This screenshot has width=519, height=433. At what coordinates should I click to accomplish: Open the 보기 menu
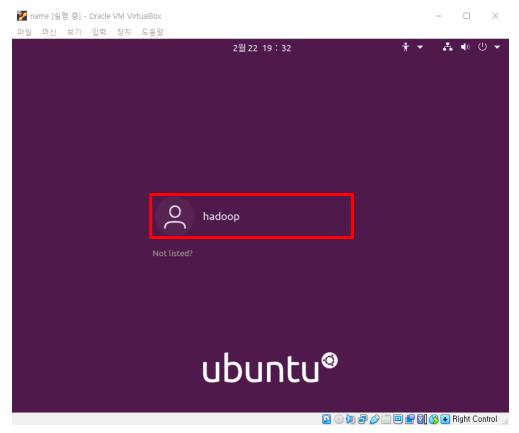74,32
